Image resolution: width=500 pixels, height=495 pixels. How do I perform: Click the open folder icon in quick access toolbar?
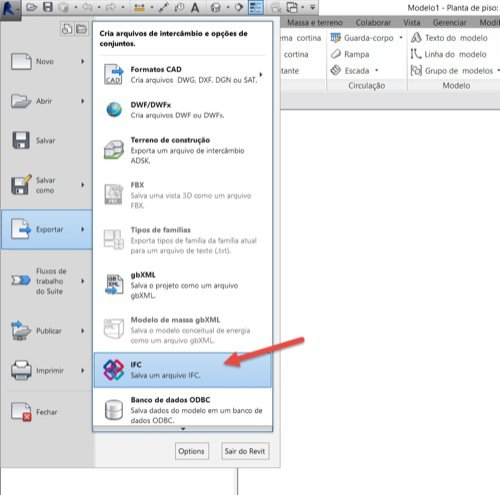pyautogui.click(x=31, y=7)
